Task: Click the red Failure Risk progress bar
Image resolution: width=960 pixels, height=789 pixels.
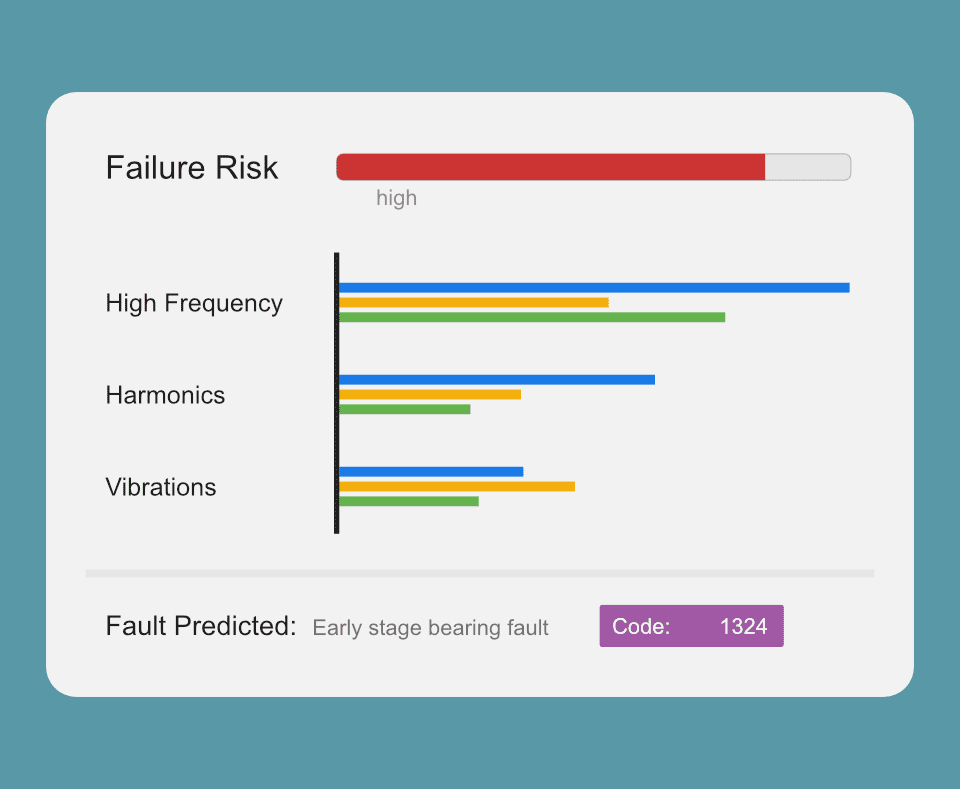Action: [550, 167]
